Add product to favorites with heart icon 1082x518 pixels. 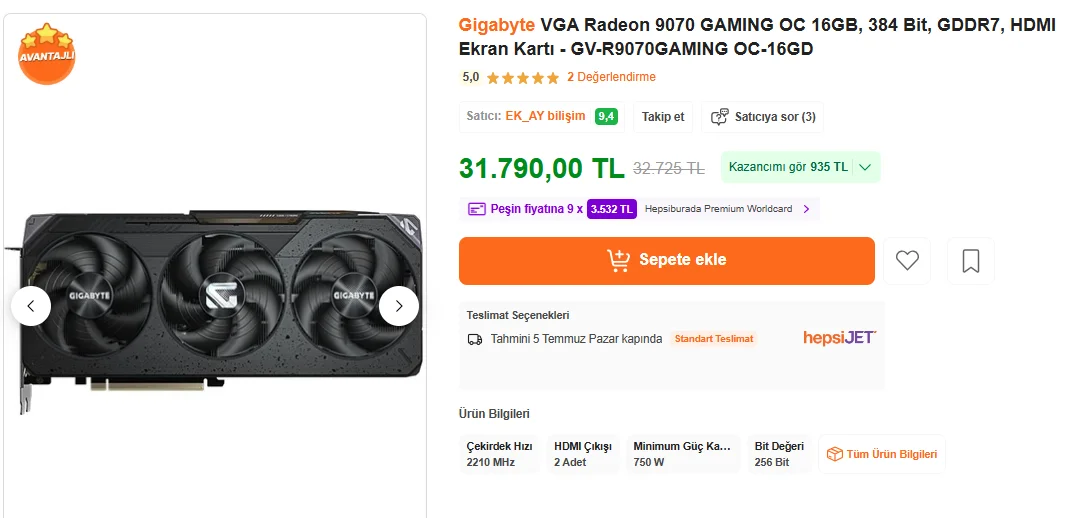(x=907, y=261)
